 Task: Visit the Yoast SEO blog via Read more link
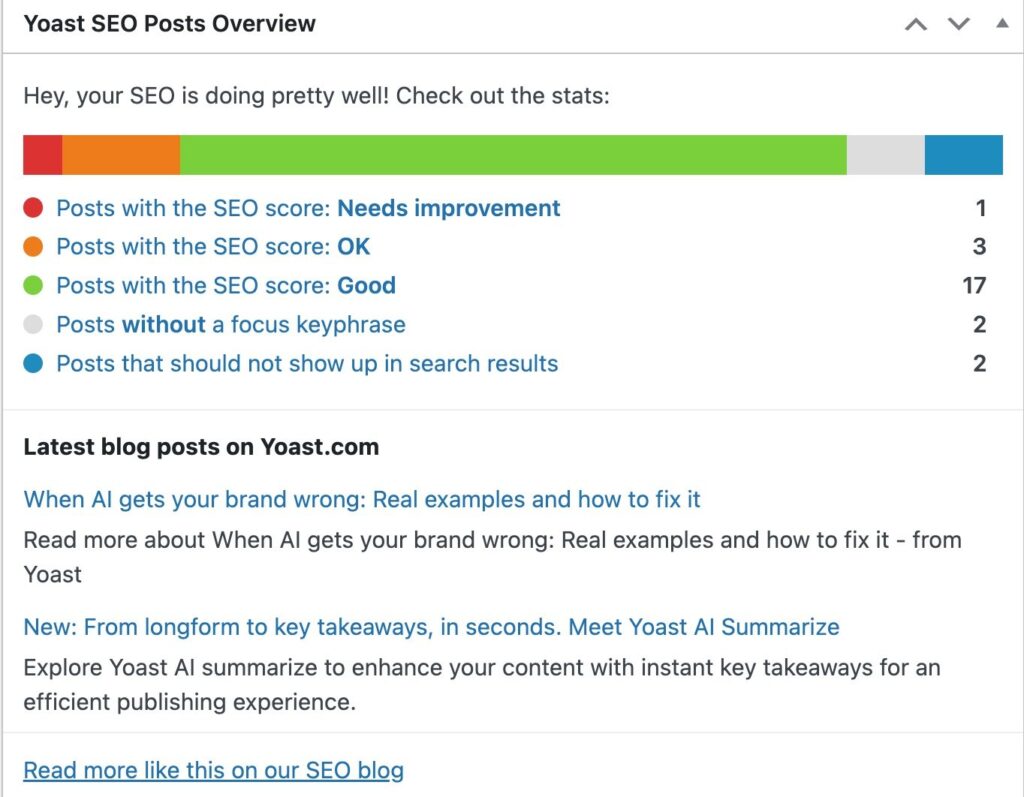(213, 770)
